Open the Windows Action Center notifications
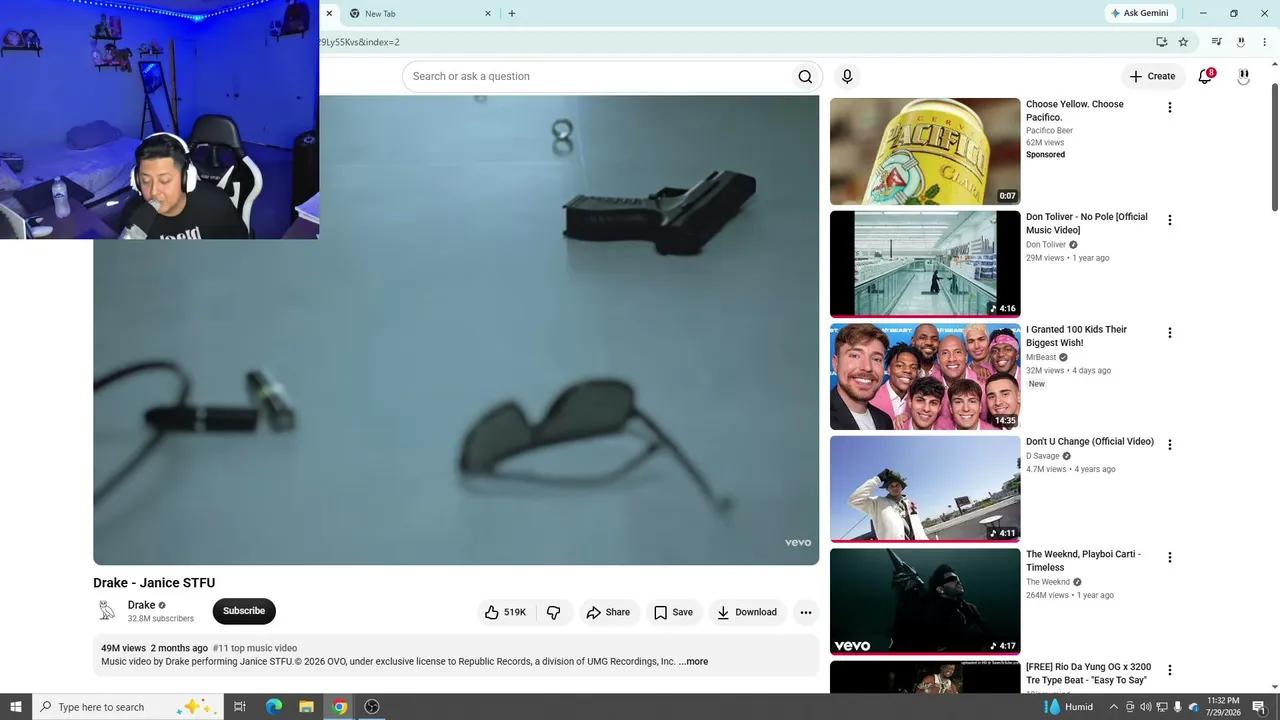This screenshot has height=720, width=1280. tap(1259, 707)
